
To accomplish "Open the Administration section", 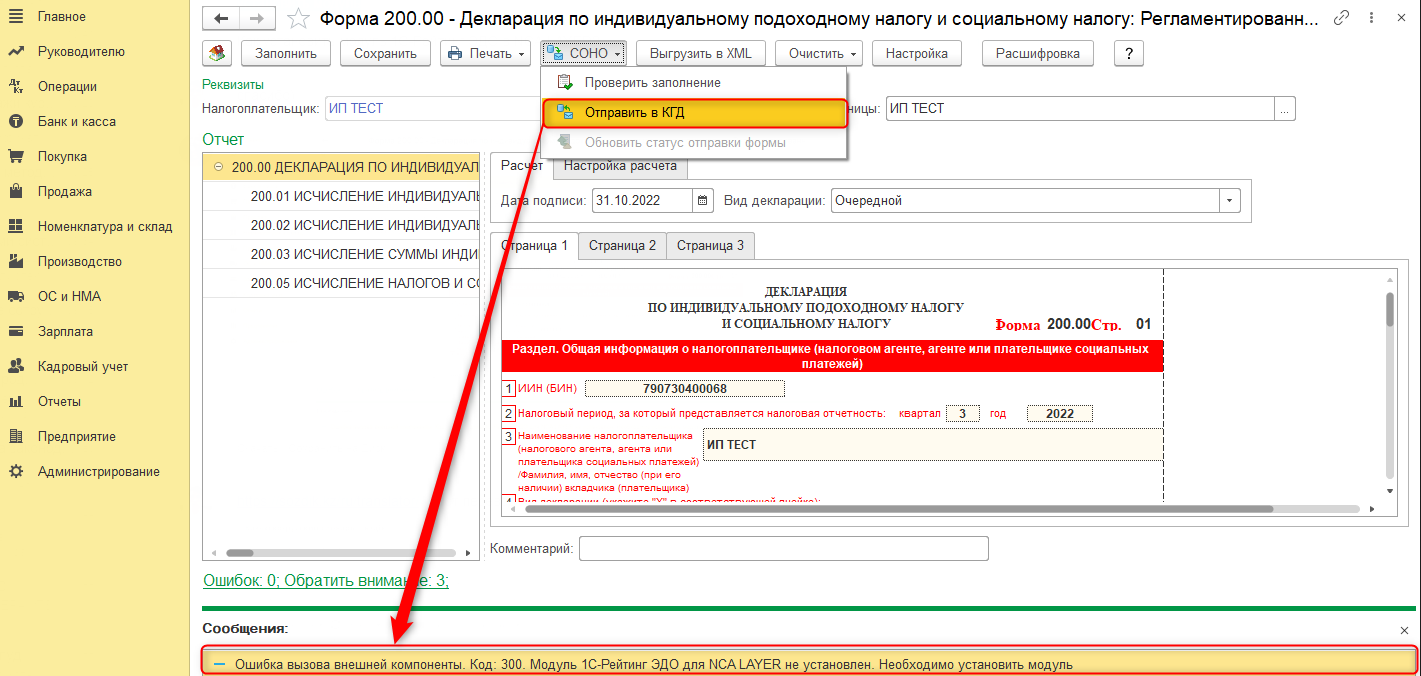I will pos(98,471).
